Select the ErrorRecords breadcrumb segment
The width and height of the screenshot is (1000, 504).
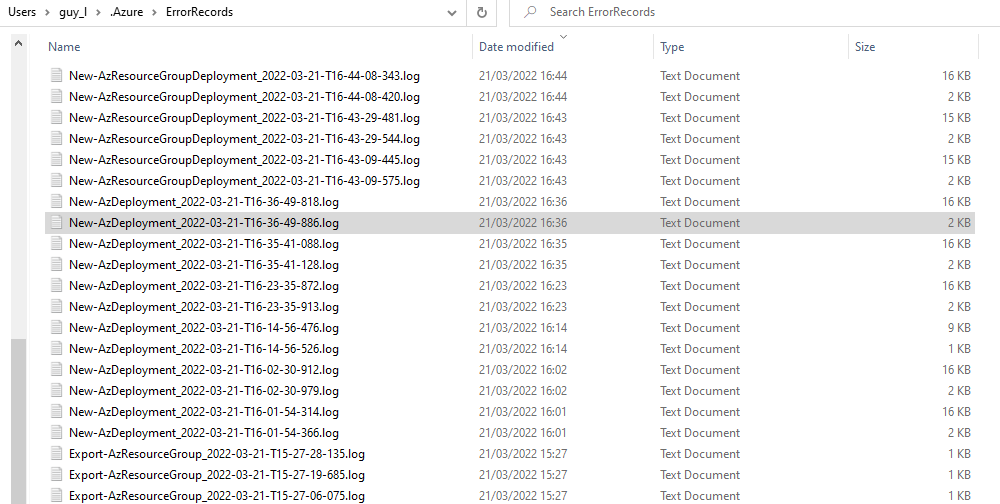tap(199, 12)
